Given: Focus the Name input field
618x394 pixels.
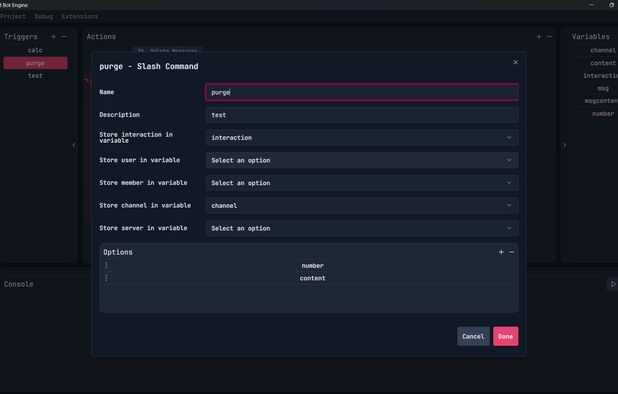Looking at the screenshot, I should (x=362, y=92).
